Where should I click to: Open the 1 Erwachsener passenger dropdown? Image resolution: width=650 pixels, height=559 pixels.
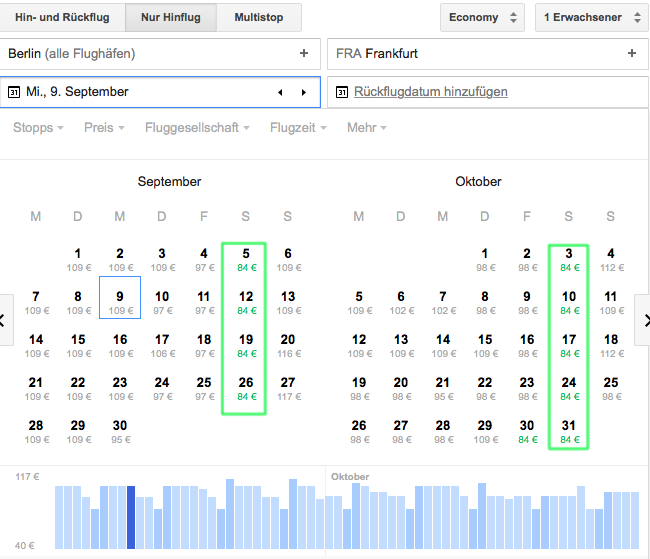pyautogui.click(x=592, y=17)
